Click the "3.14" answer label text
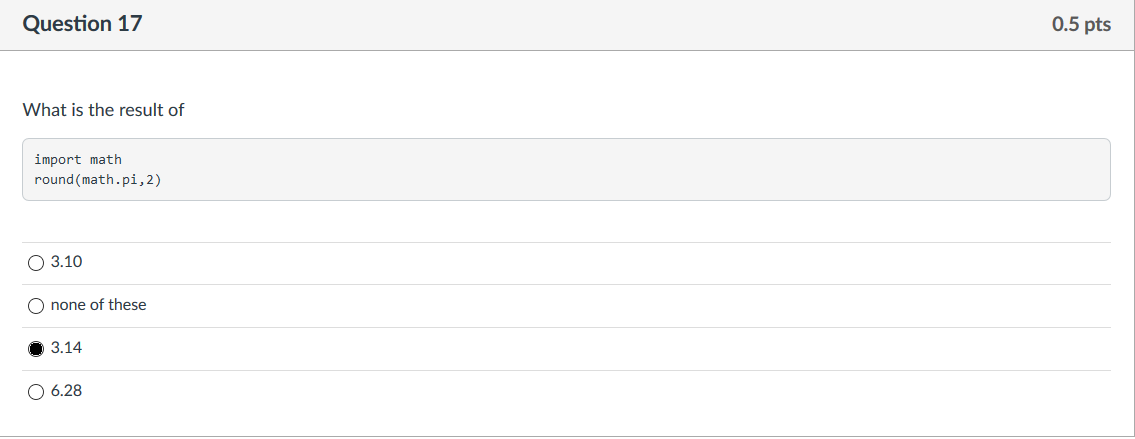The width and height of the screenshot is (1135, 439). [x=67, y=348]
